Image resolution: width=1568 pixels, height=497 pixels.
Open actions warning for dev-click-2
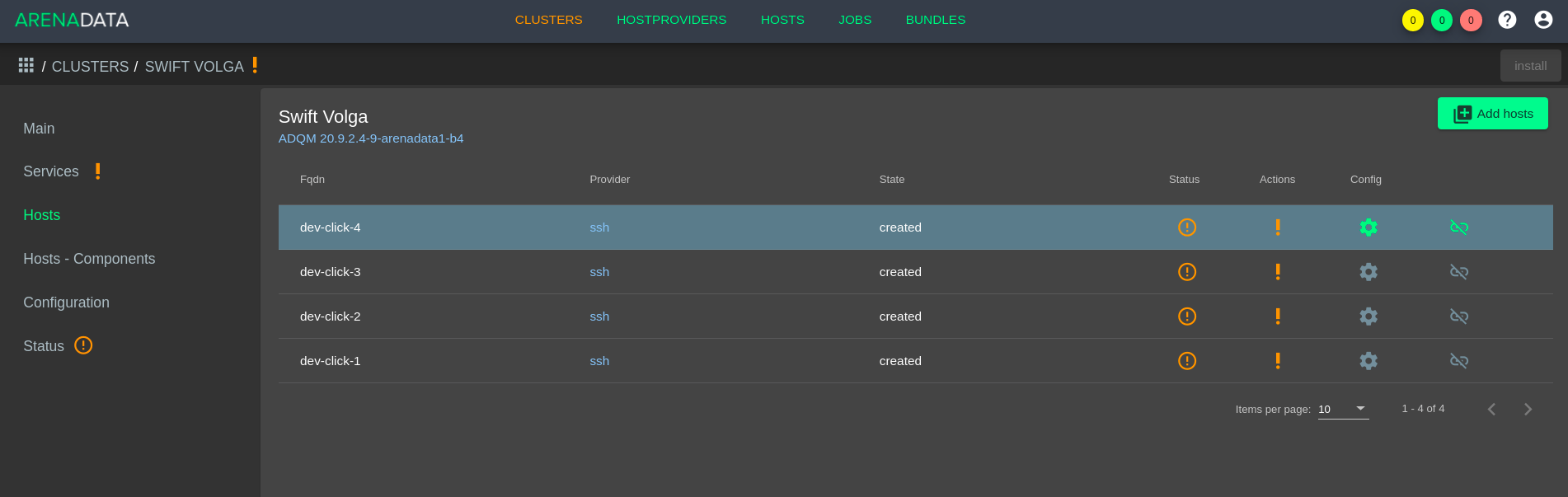[1278, 316]
